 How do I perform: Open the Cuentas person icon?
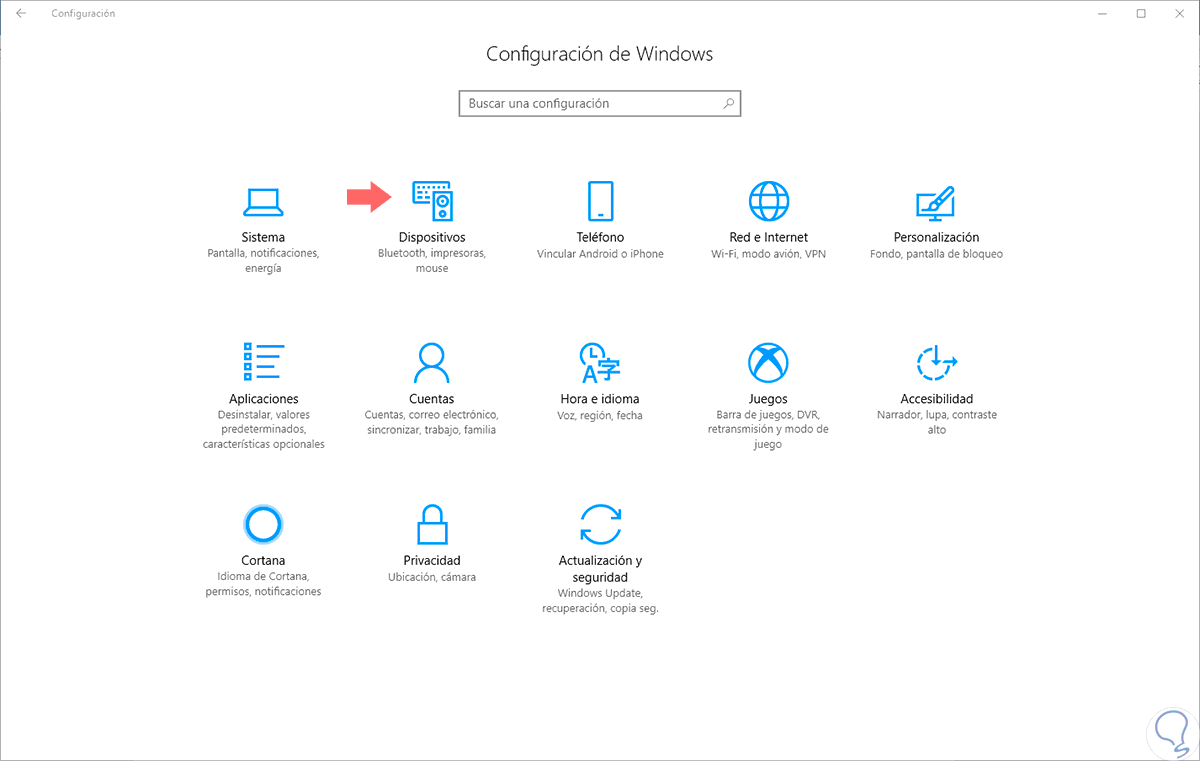[x=432, y=362]
